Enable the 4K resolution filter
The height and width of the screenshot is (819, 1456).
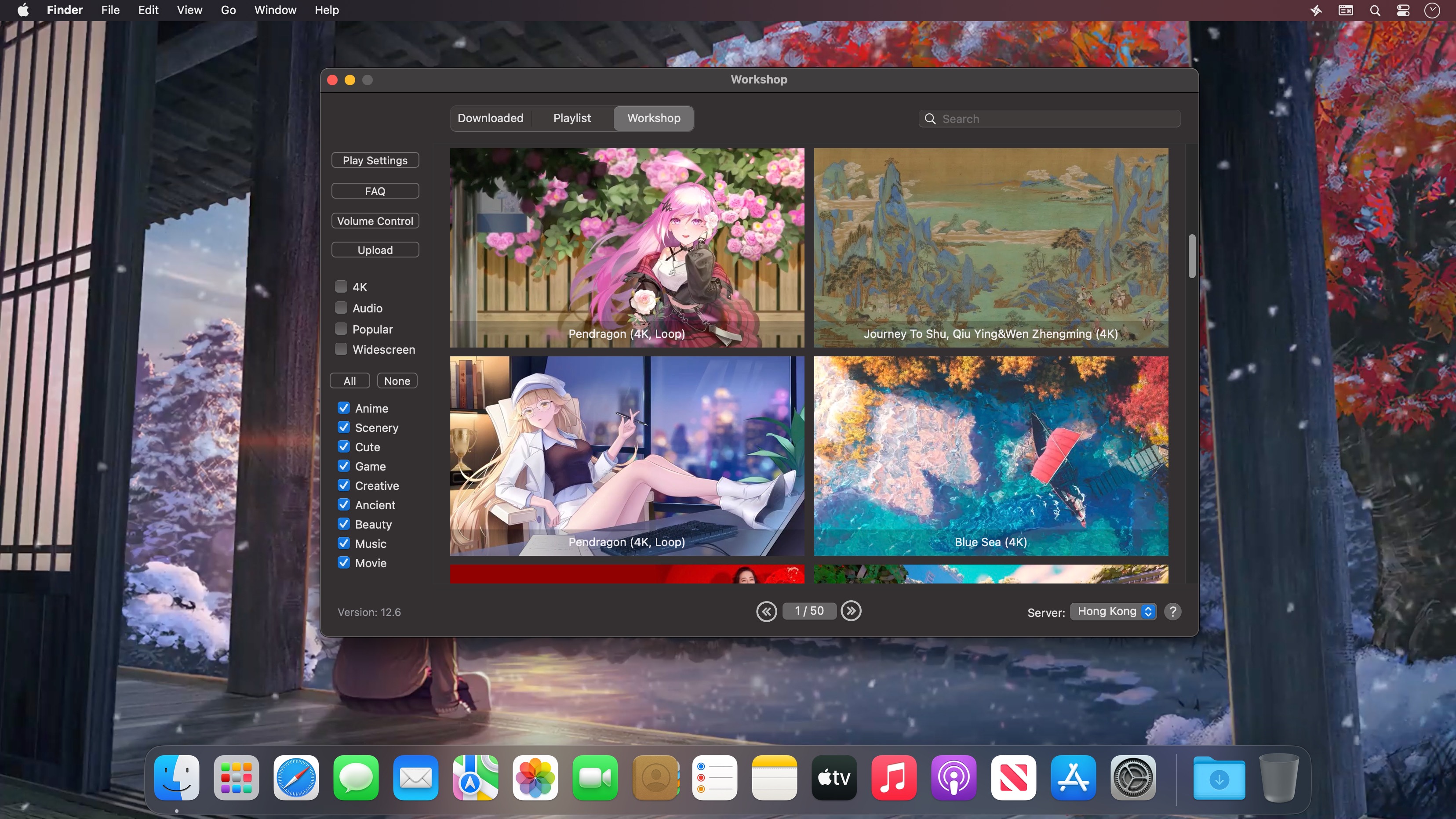point(341,287)
